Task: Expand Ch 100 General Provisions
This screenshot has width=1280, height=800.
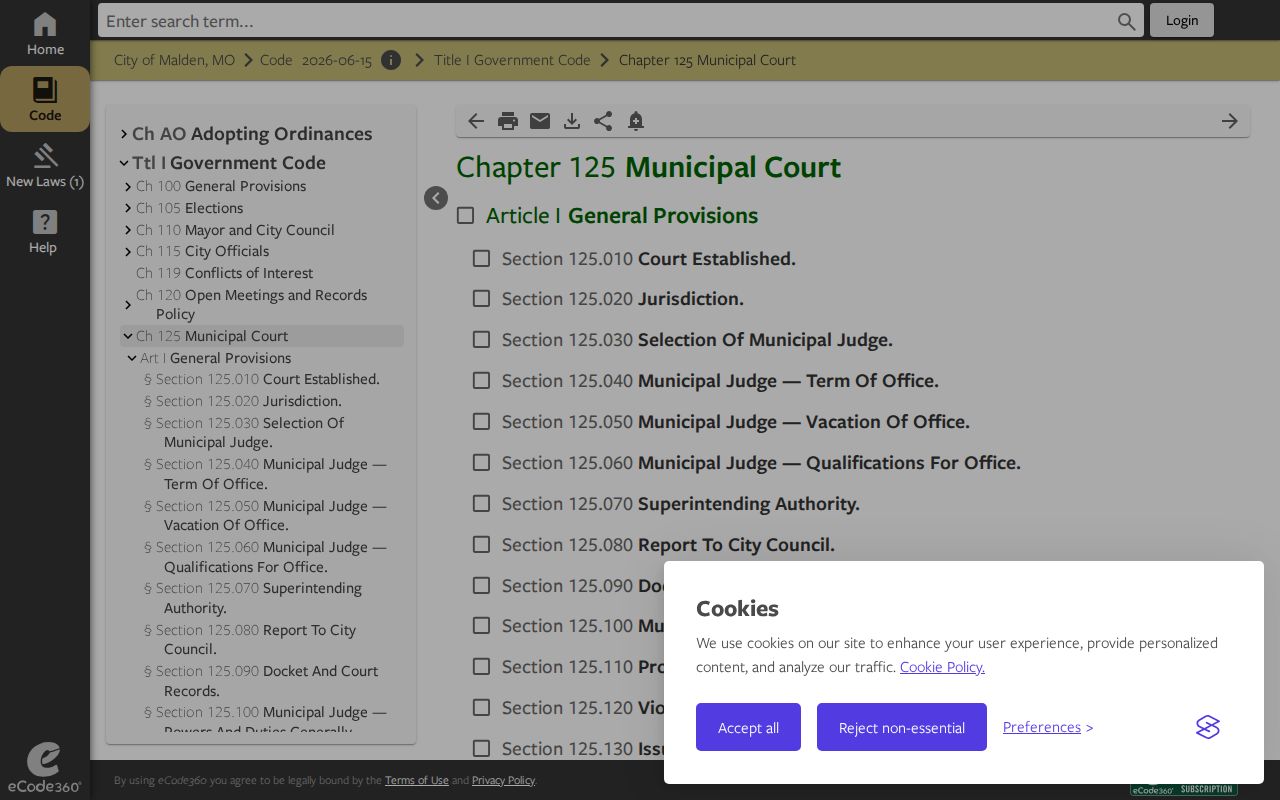Action: click(128, 187)
